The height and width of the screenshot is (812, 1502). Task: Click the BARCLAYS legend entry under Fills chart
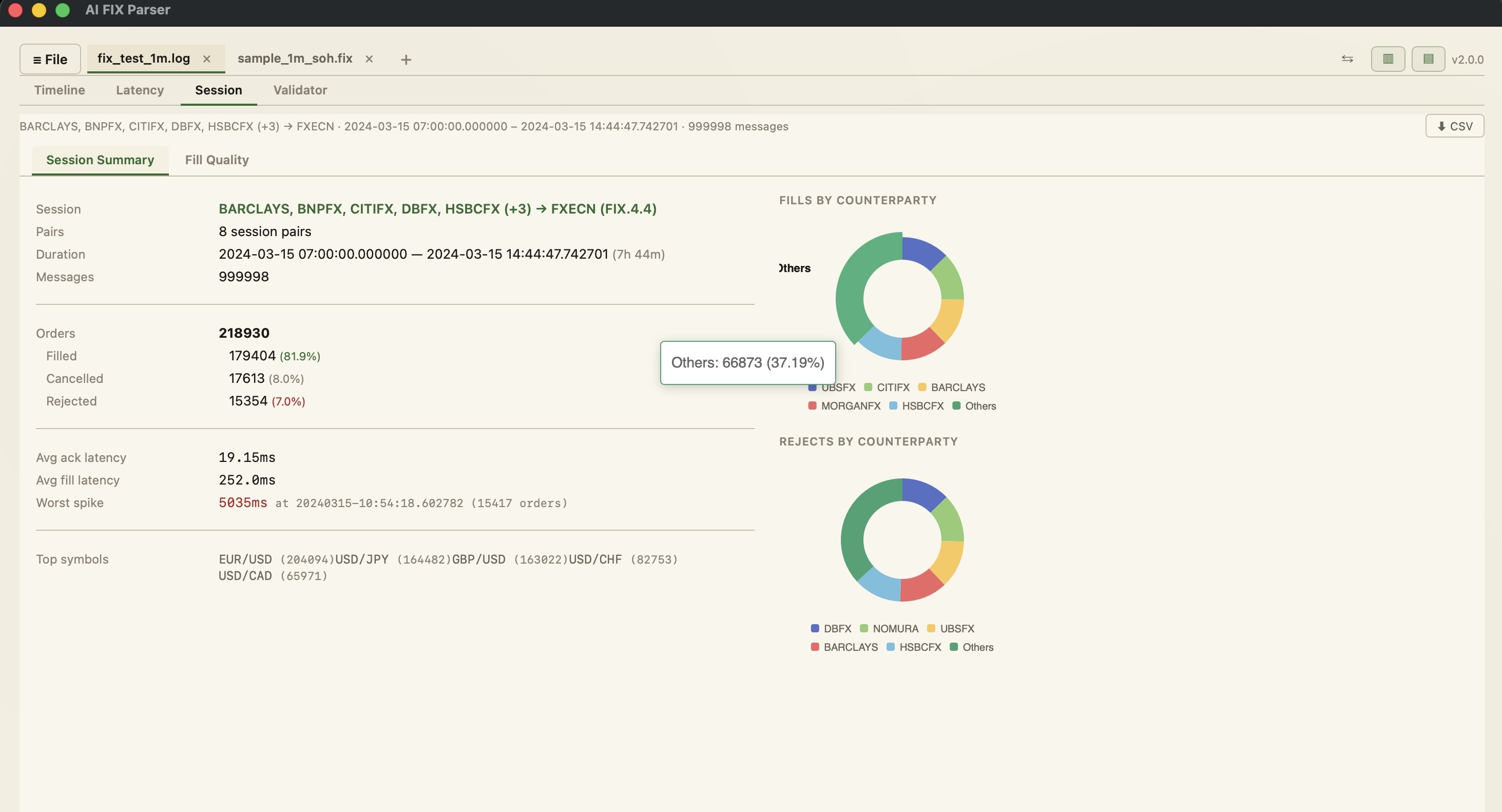tap(952, 388)
